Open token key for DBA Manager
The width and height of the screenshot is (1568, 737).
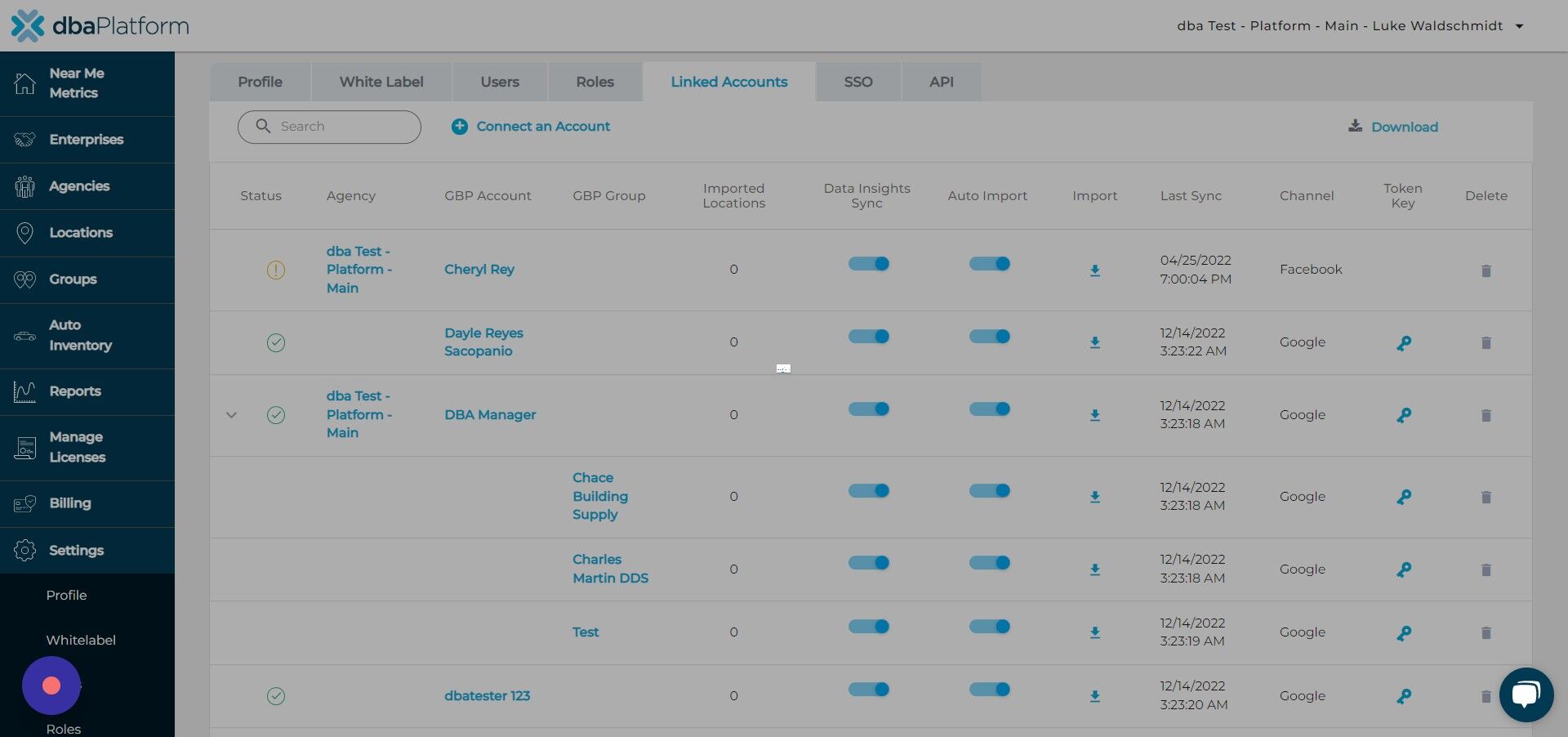click(x=1404, y=415)
